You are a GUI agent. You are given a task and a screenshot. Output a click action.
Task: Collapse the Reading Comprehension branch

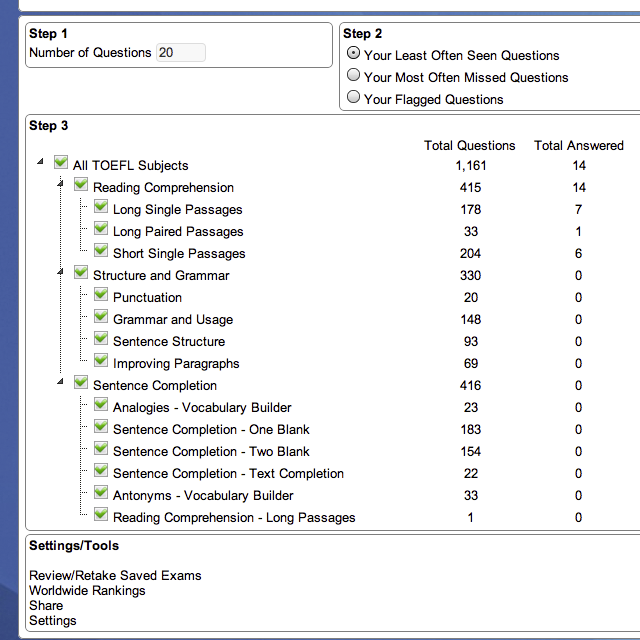tap(60, 184)
